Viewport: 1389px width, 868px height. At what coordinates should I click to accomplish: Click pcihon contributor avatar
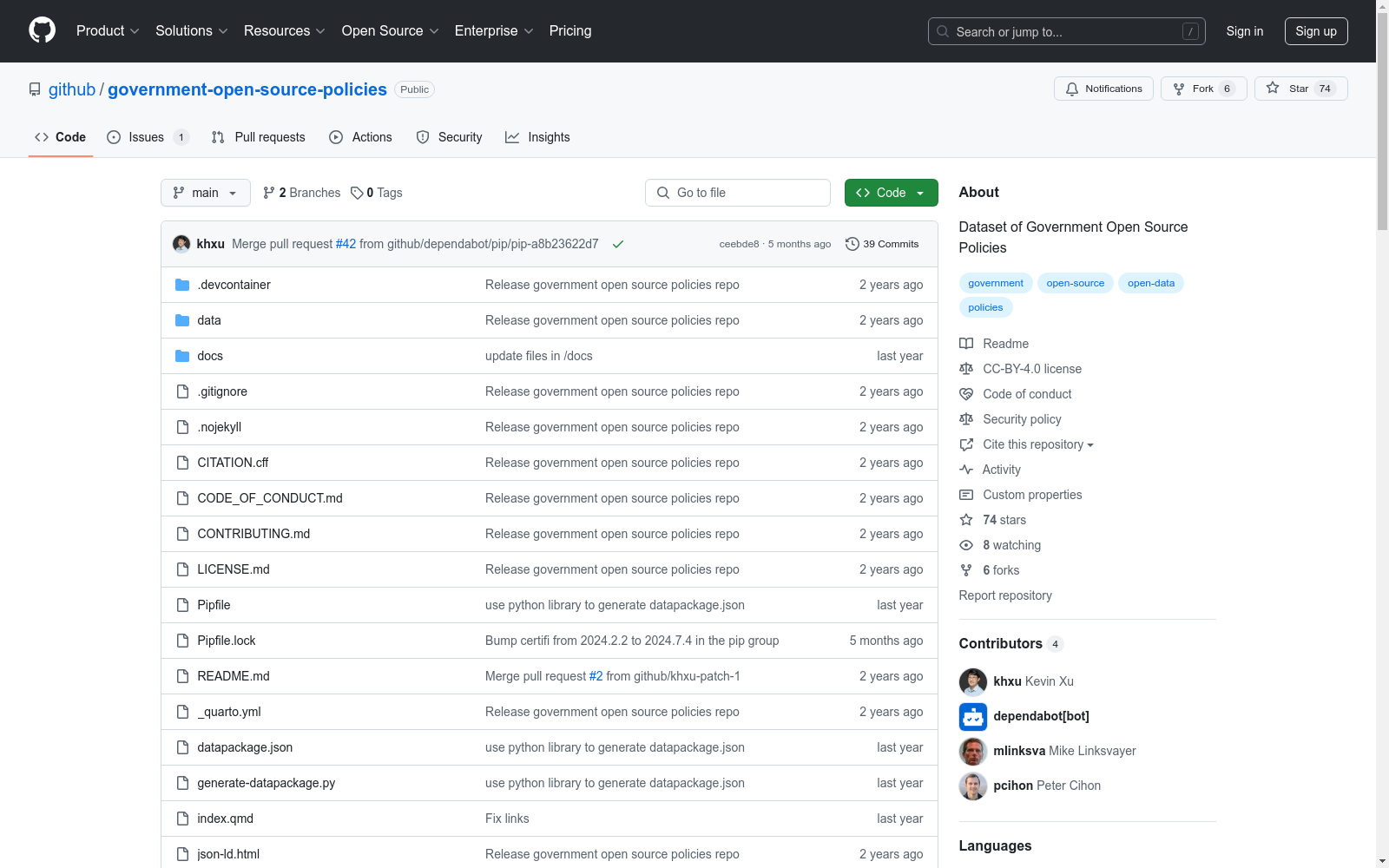[x=973, y=786]
